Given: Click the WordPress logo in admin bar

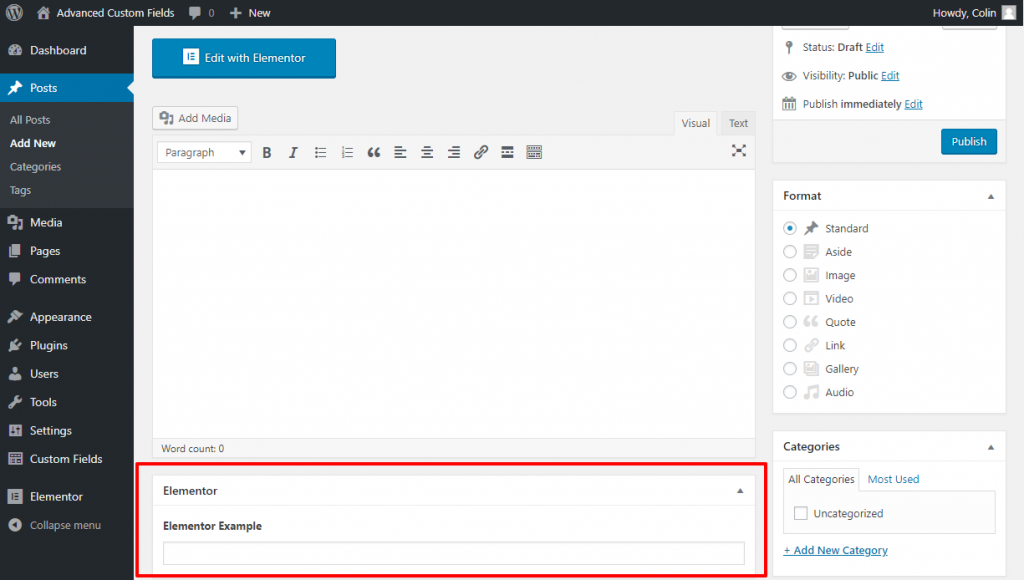Looking at the screenshot, I should [14, 13].
